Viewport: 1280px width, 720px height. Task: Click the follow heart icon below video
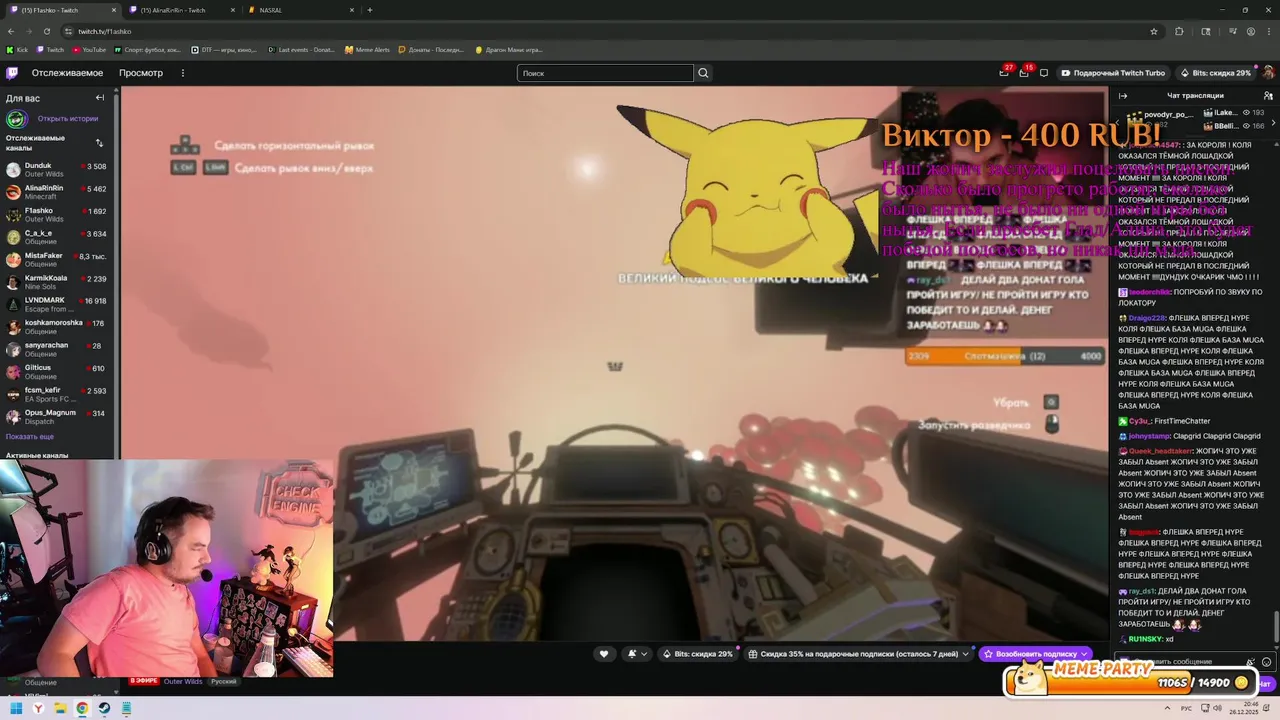click(603, 654)
